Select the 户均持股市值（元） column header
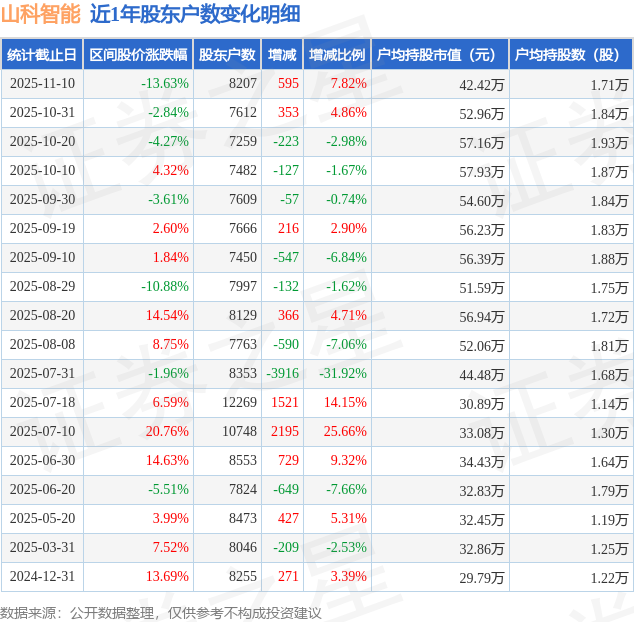The image size is (634, 622). click(440, 55)
